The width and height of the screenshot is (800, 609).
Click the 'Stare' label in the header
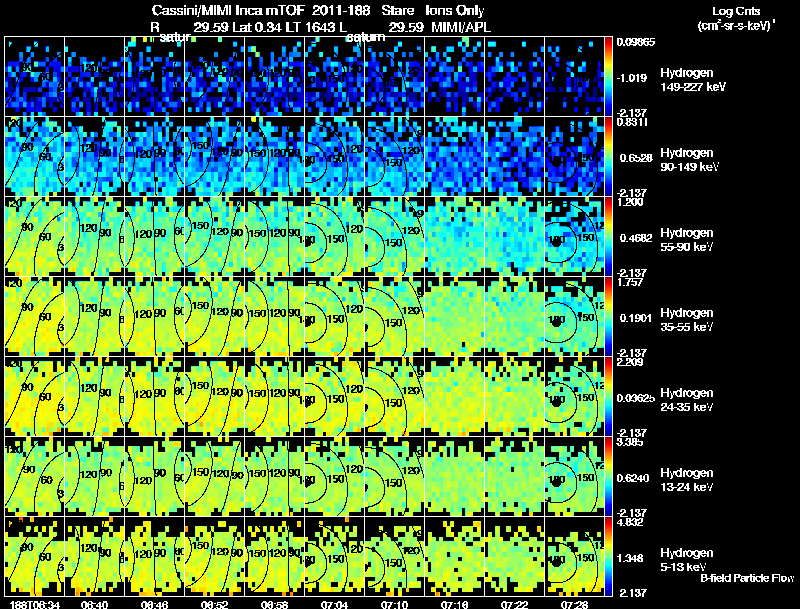(397, 11)
